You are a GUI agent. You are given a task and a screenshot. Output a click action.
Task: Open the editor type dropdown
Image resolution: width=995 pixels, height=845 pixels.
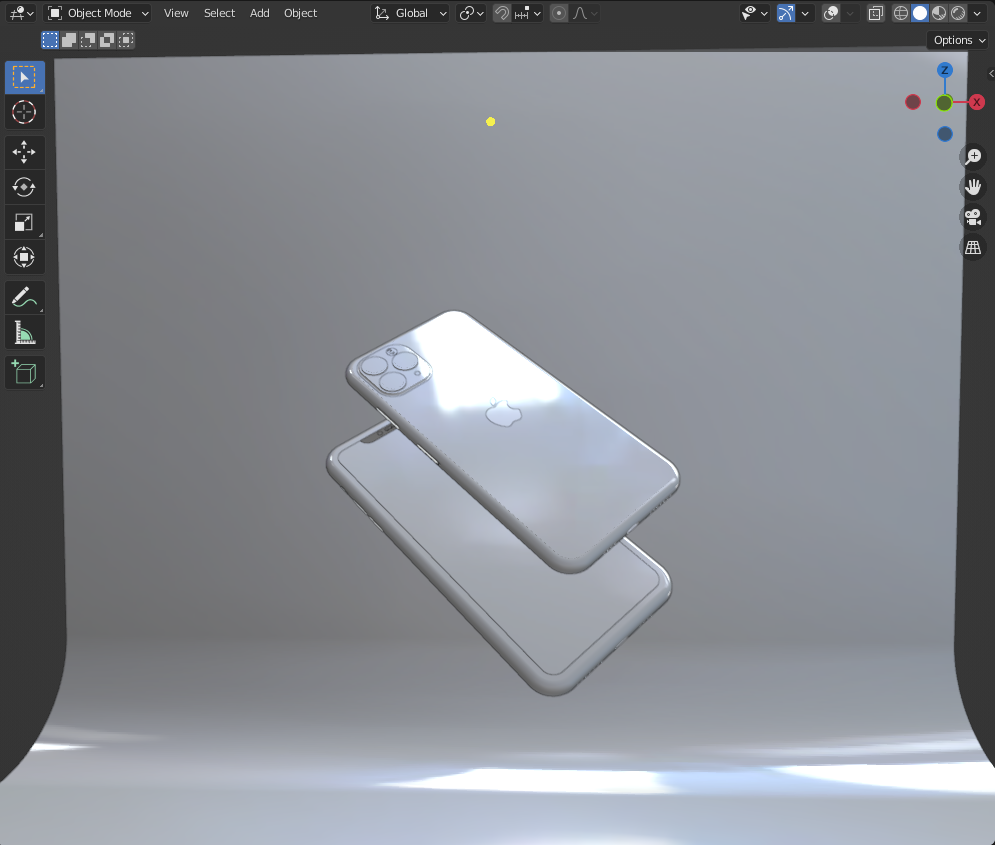pos(21,13)
